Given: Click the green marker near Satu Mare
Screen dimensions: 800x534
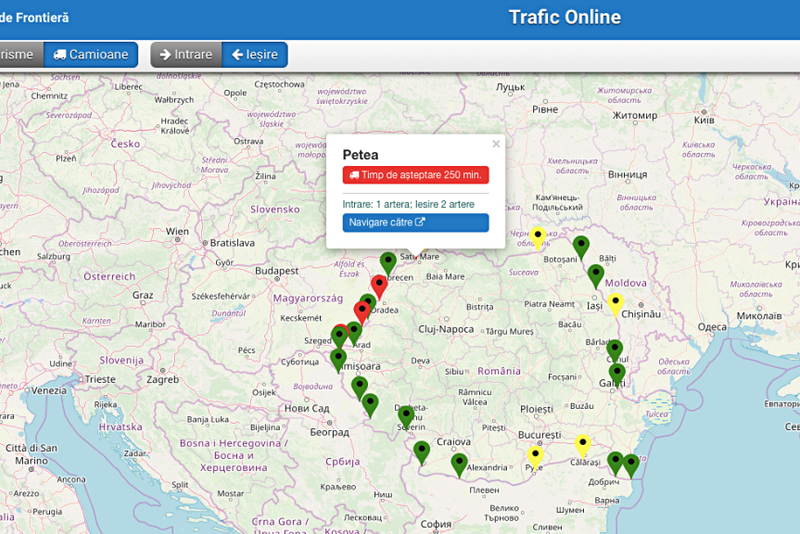Looking at the screenshot, I should tap(389, 262).
